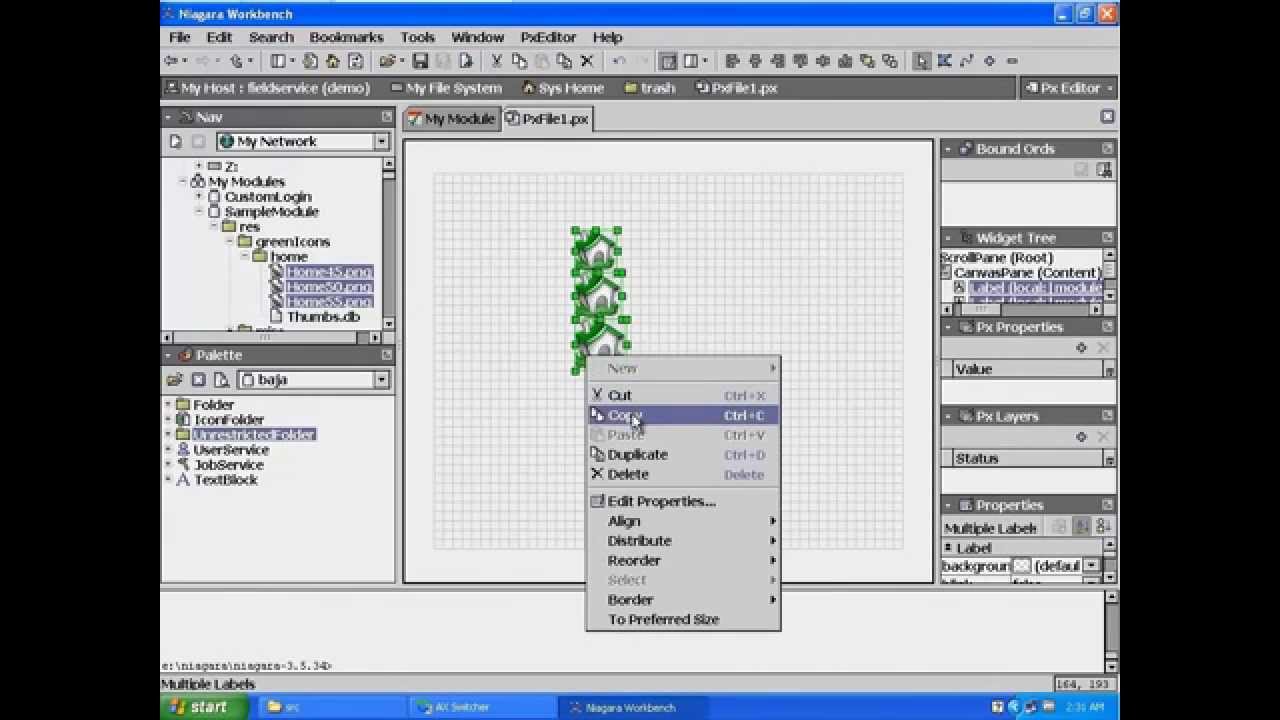
Task: Expand the Align submenu in the context menu
Action: pos(683,521)
